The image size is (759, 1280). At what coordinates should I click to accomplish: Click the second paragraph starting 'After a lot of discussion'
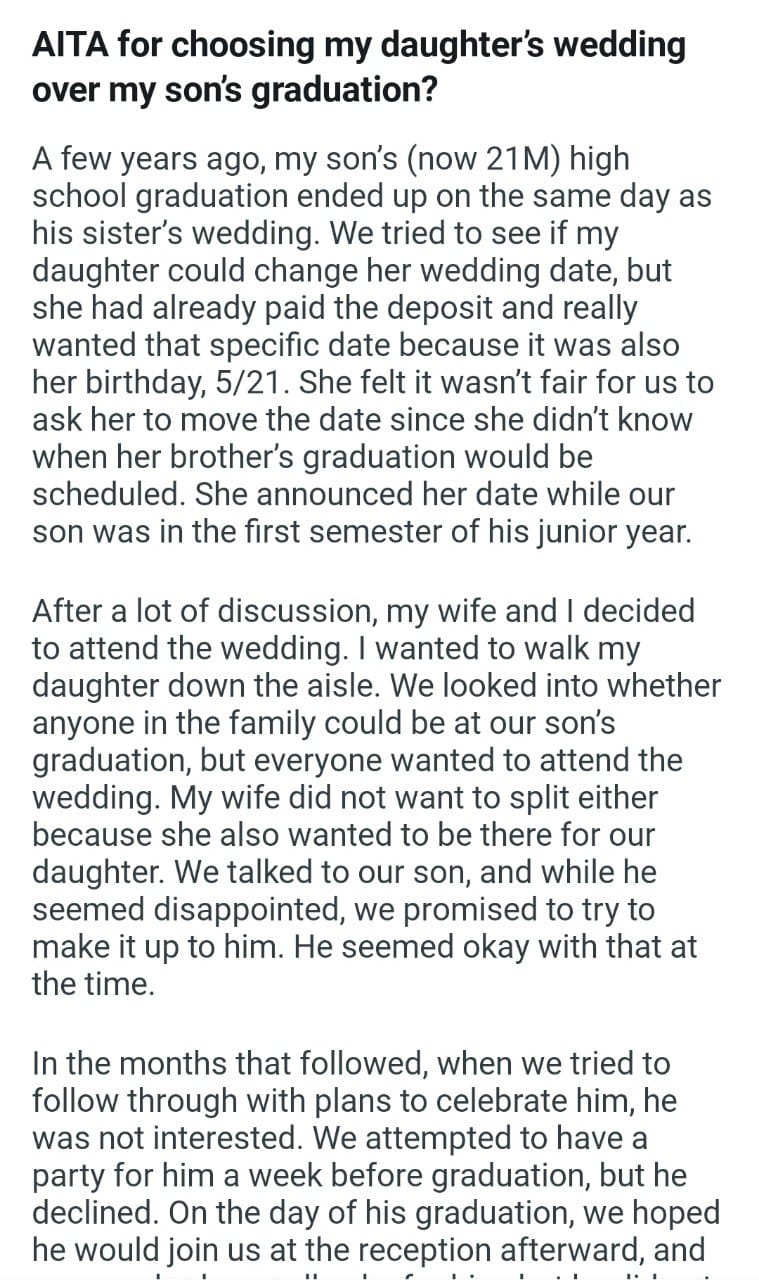coord(370,796)
